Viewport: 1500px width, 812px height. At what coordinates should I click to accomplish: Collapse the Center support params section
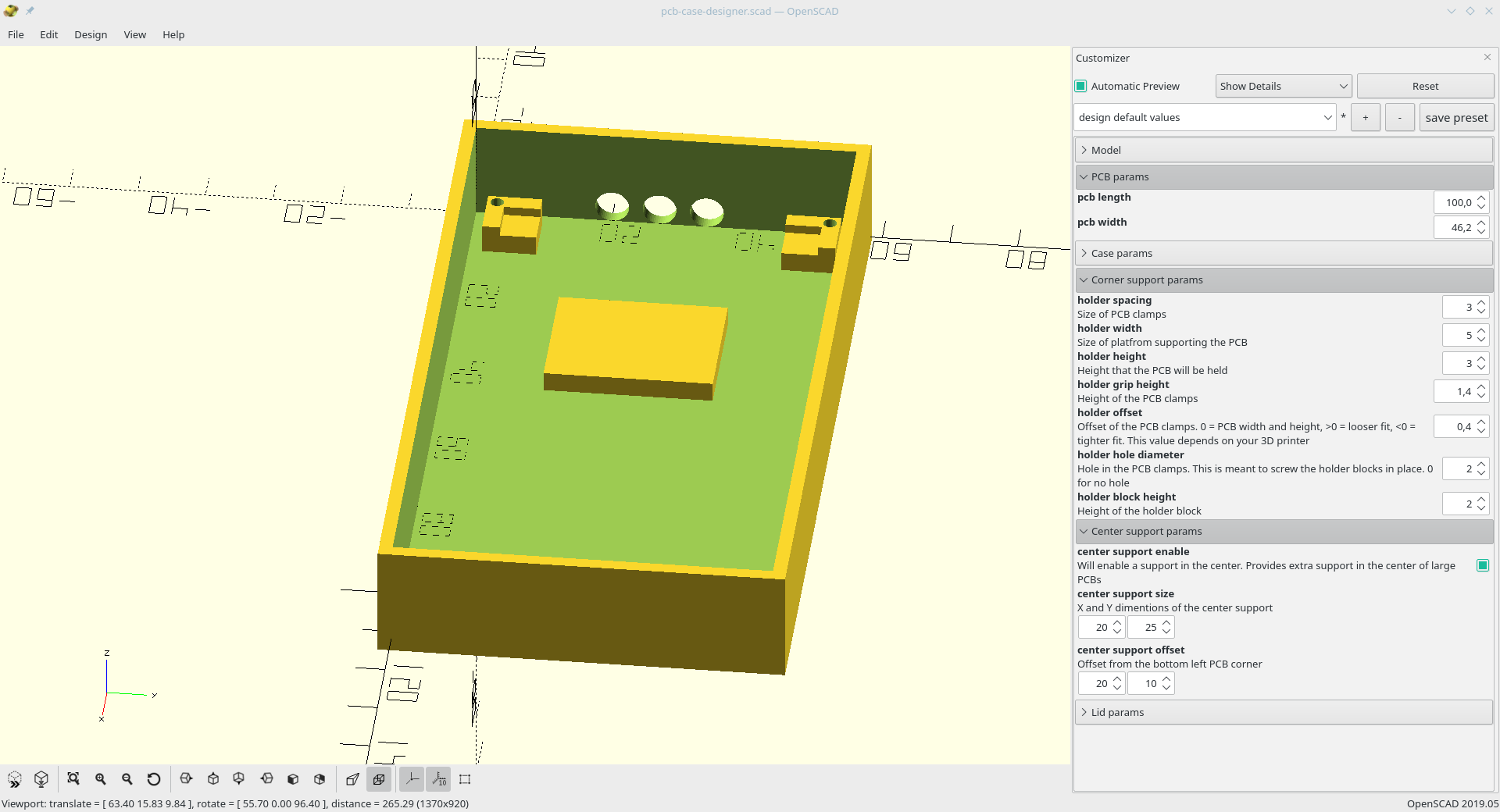(1284, 531)
